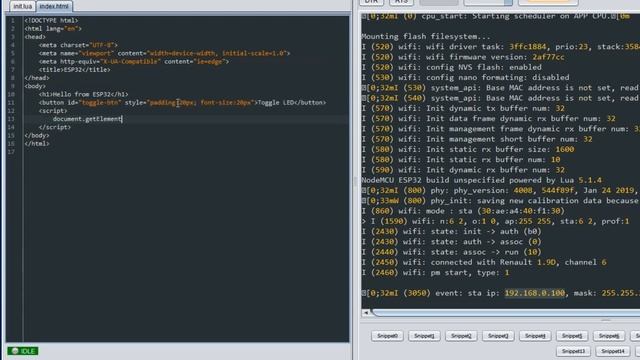Run the Snippet13 button
Image resolution: width=640 pixels, height=360 pixels.
coord(573,351)
